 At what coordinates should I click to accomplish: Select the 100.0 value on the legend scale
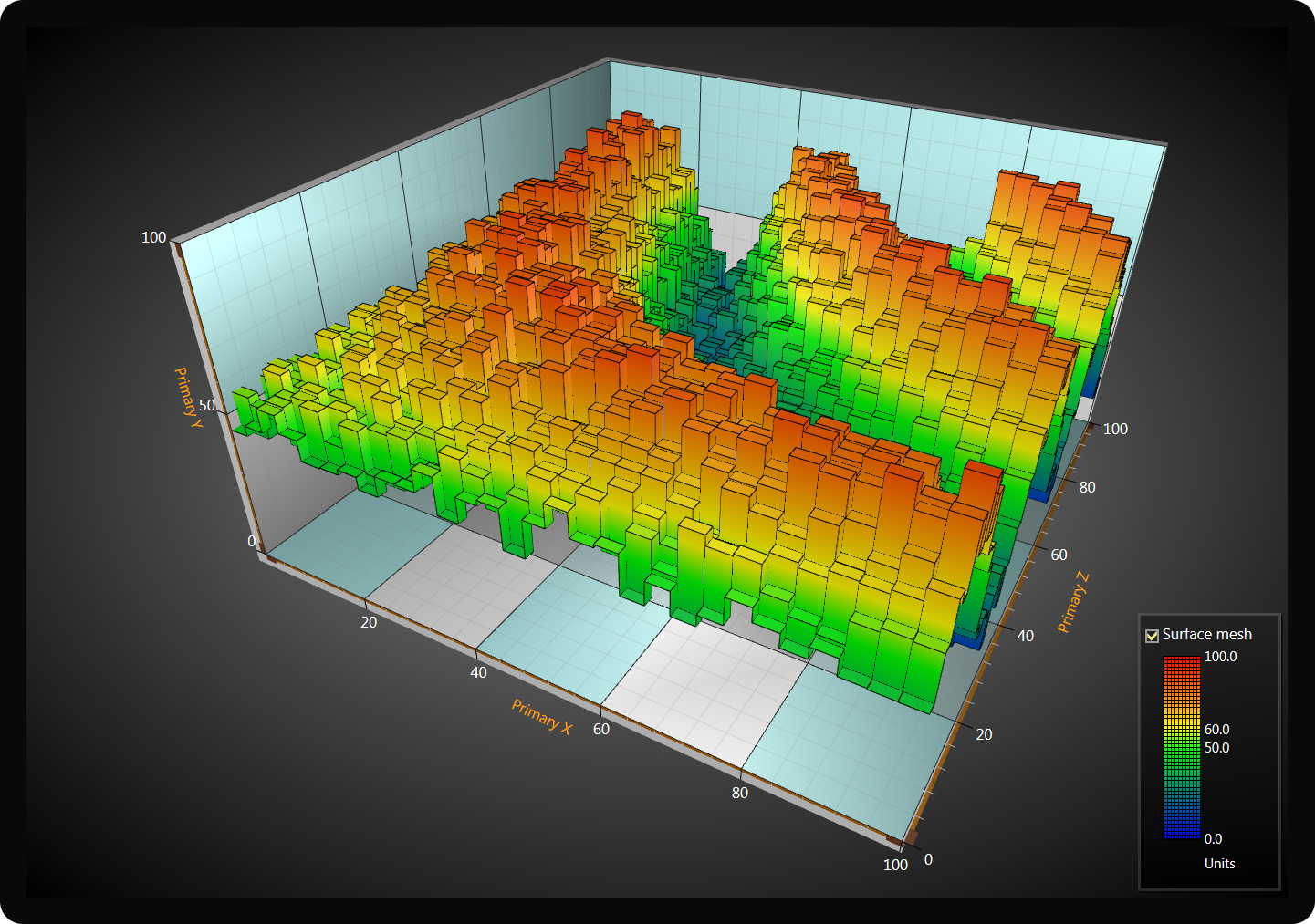(1220, 657)
